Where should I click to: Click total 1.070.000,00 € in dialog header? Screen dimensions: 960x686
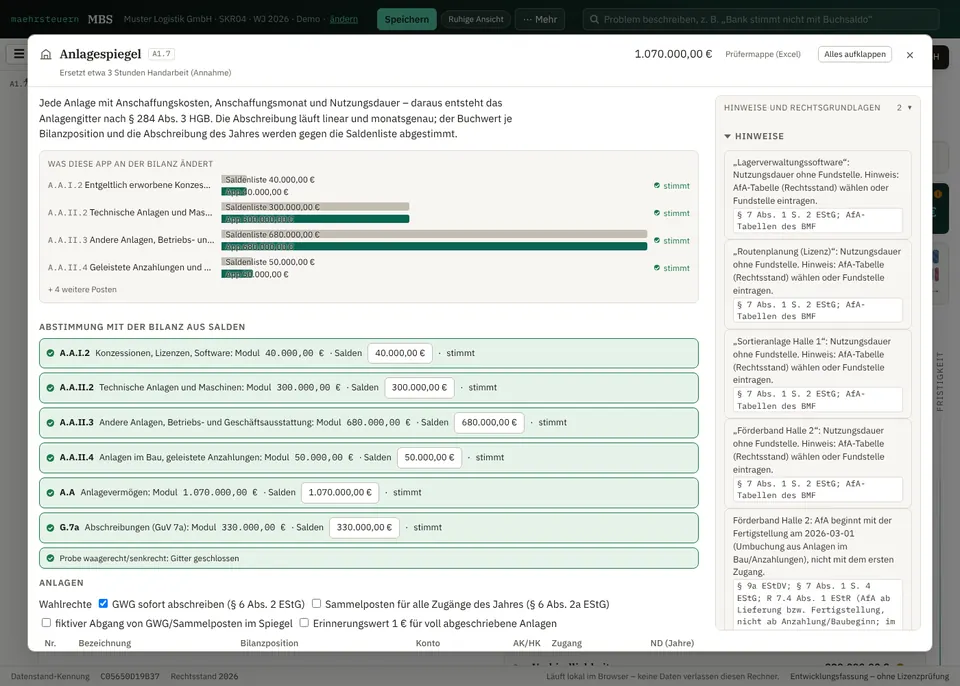[673, 54]
